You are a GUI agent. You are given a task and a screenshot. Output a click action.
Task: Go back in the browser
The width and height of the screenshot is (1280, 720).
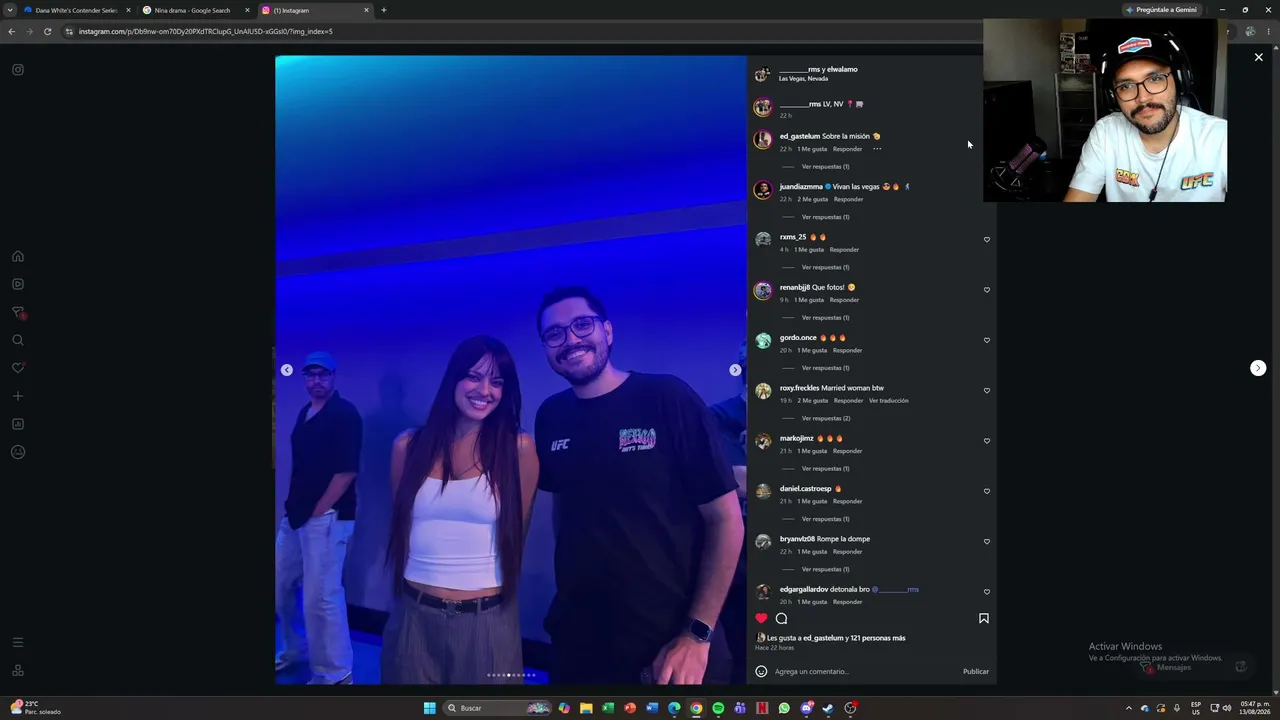click(11, 31)
